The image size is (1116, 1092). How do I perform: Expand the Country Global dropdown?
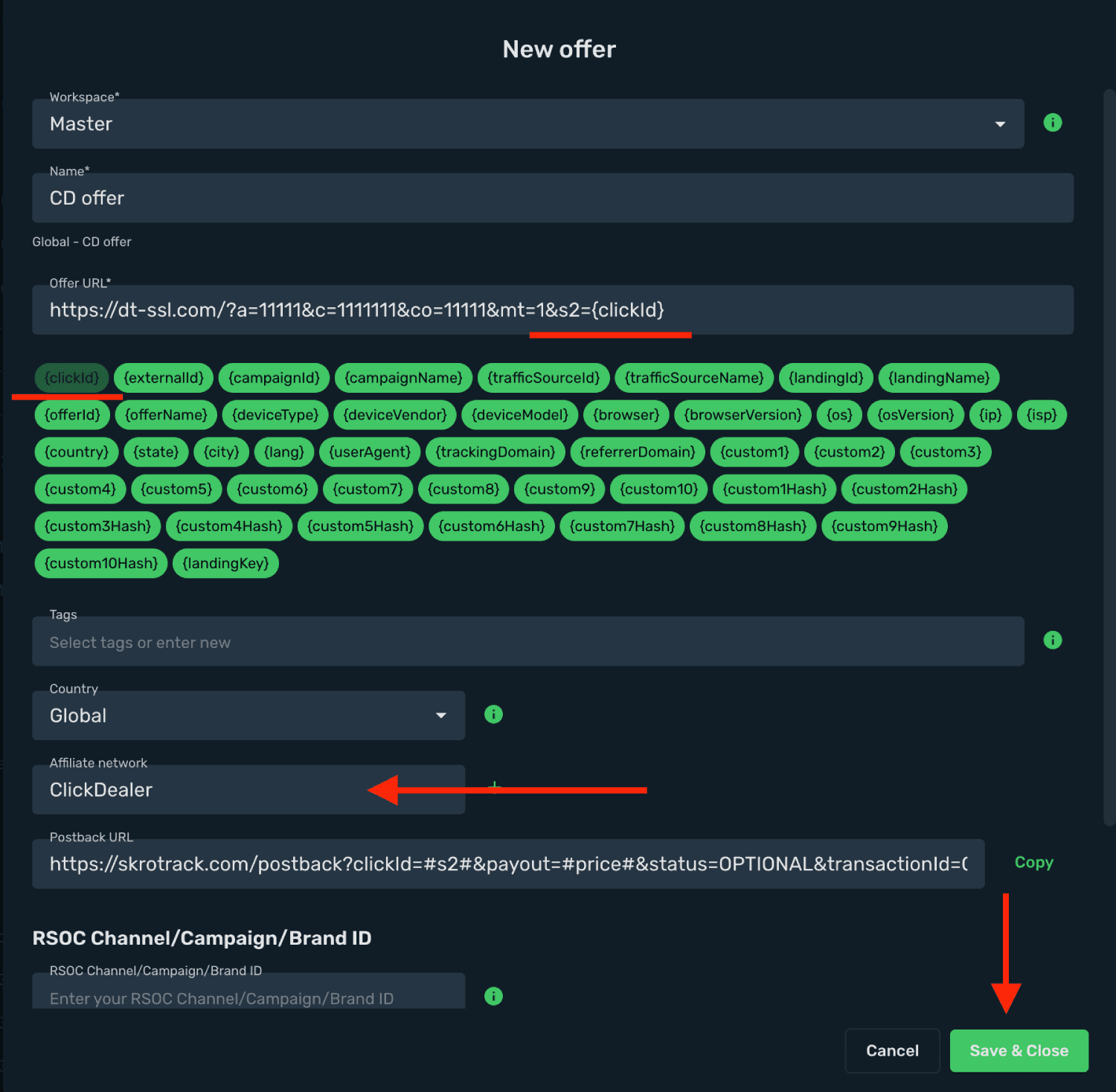248,716
